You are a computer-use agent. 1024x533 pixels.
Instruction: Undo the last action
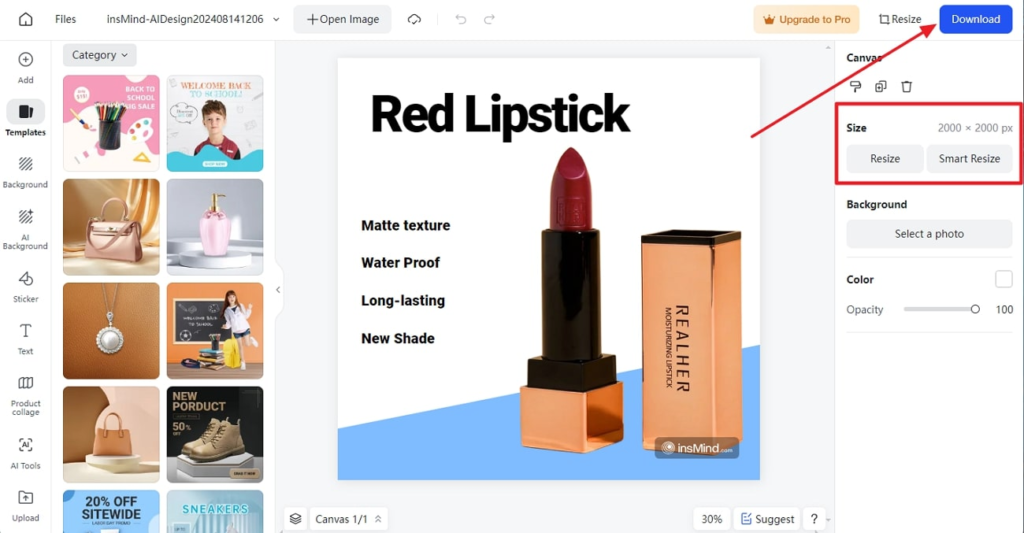pyautogui.click(x=461, y=19)
